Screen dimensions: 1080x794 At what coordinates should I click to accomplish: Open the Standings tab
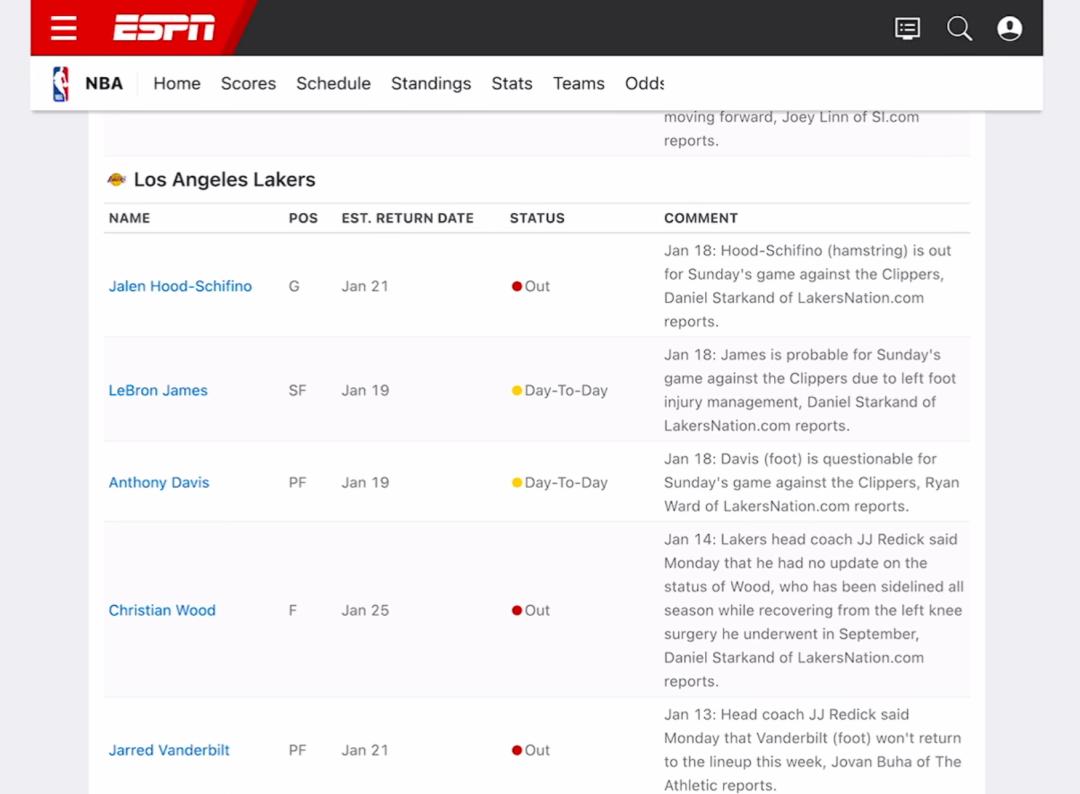click(431, 83)
